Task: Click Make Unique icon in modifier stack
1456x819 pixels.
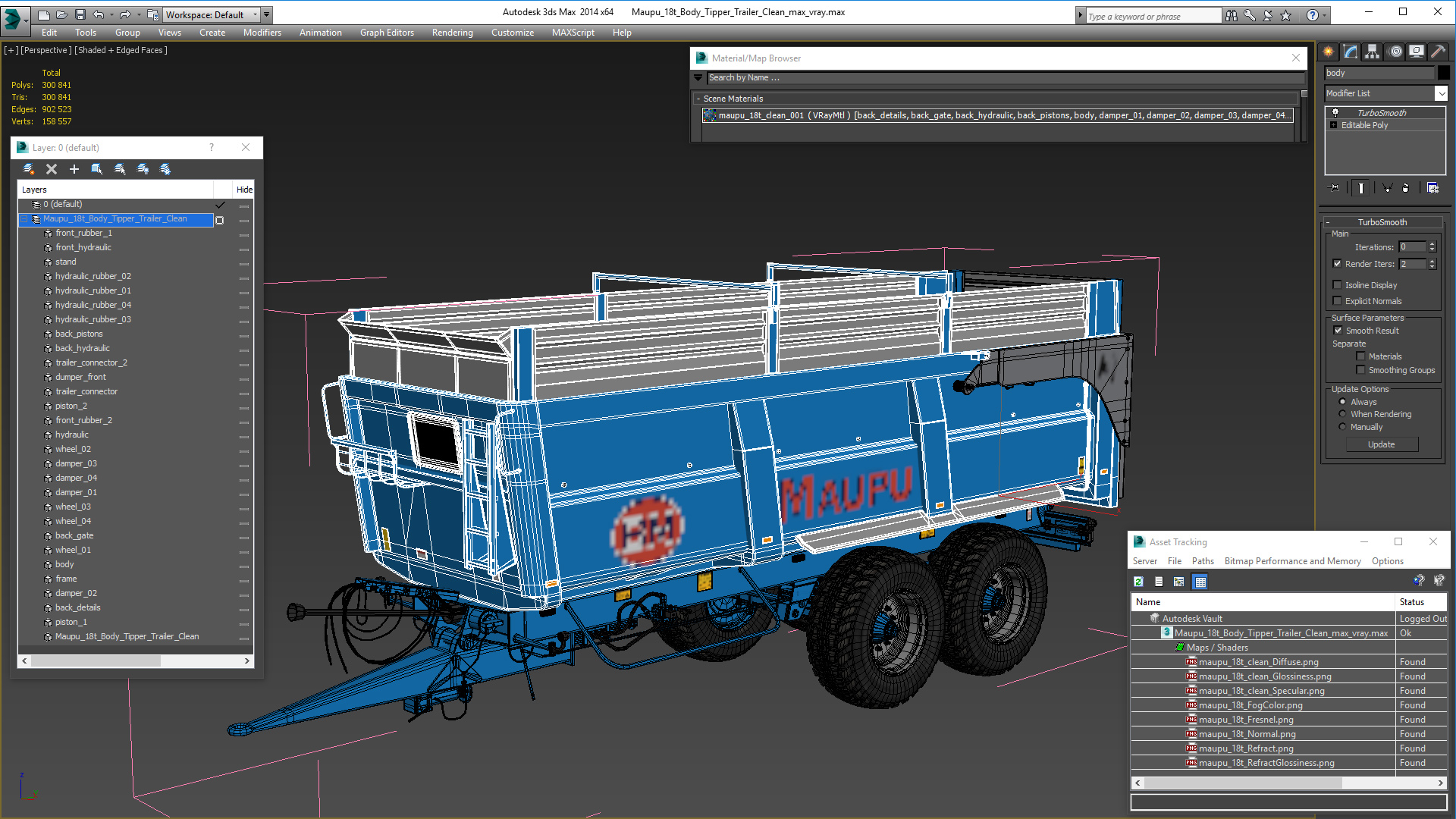Action: pyautogui.click(x=1387, y=188)
